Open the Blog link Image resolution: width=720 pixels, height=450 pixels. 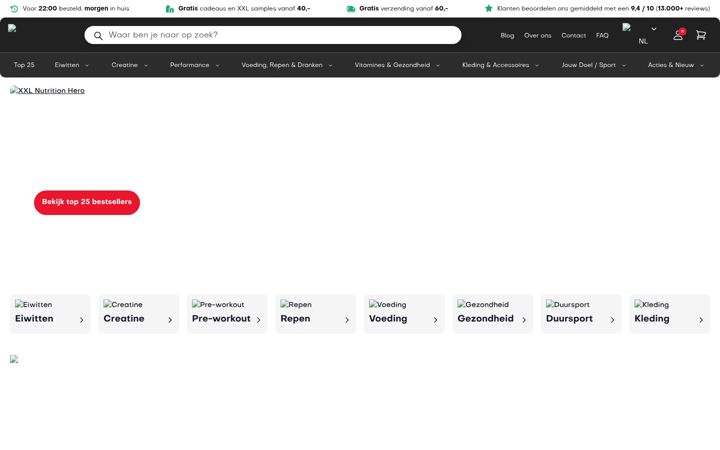click(x=507, y=35)
